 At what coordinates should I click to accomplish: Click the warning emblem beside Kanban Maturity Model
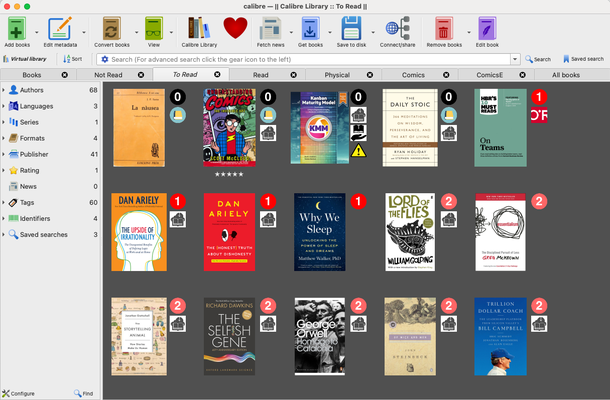[358, 151]
